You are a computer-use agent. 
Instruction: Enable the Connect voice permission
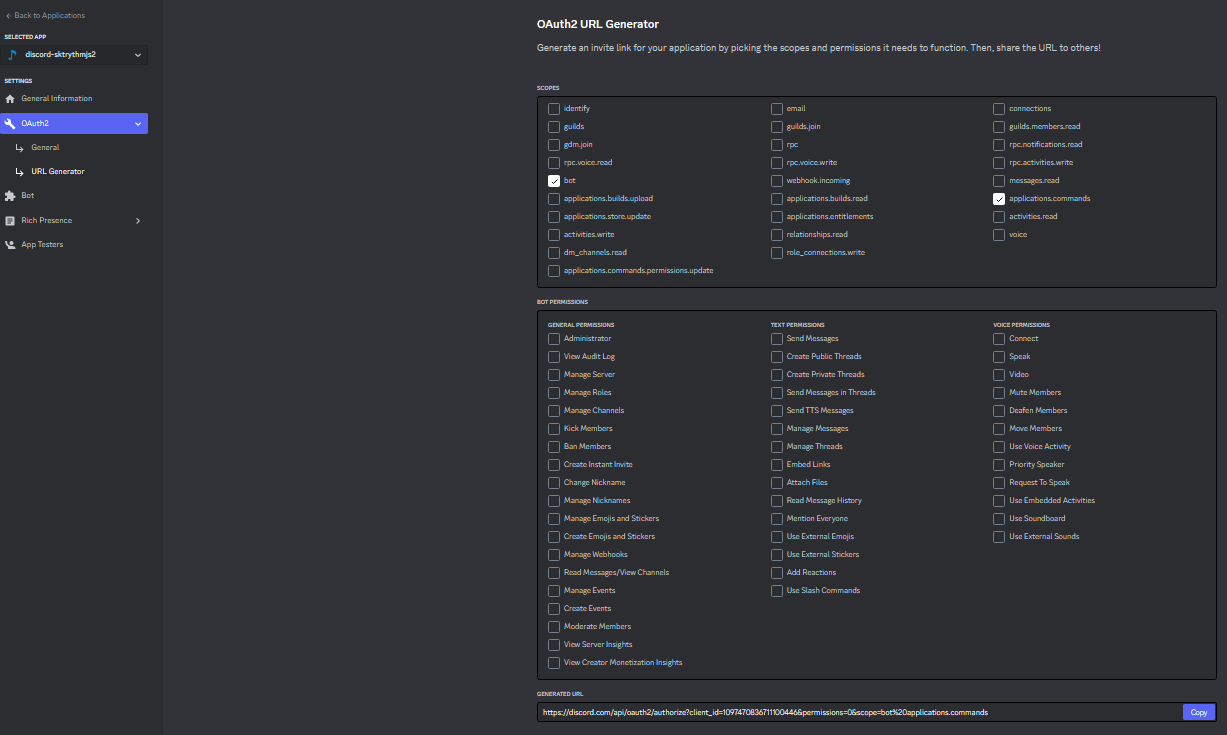coord(998,338)
